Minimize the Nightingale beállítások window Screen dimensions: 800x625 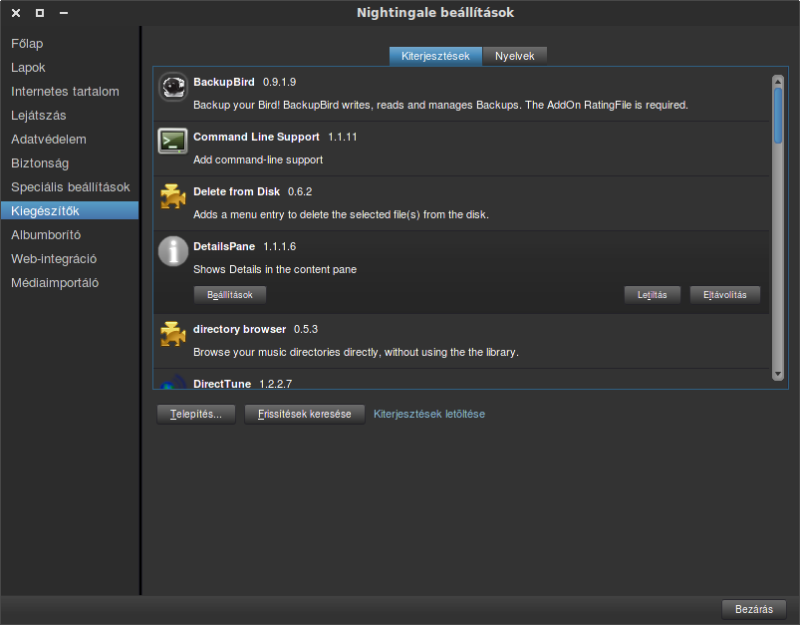point(64,13)
